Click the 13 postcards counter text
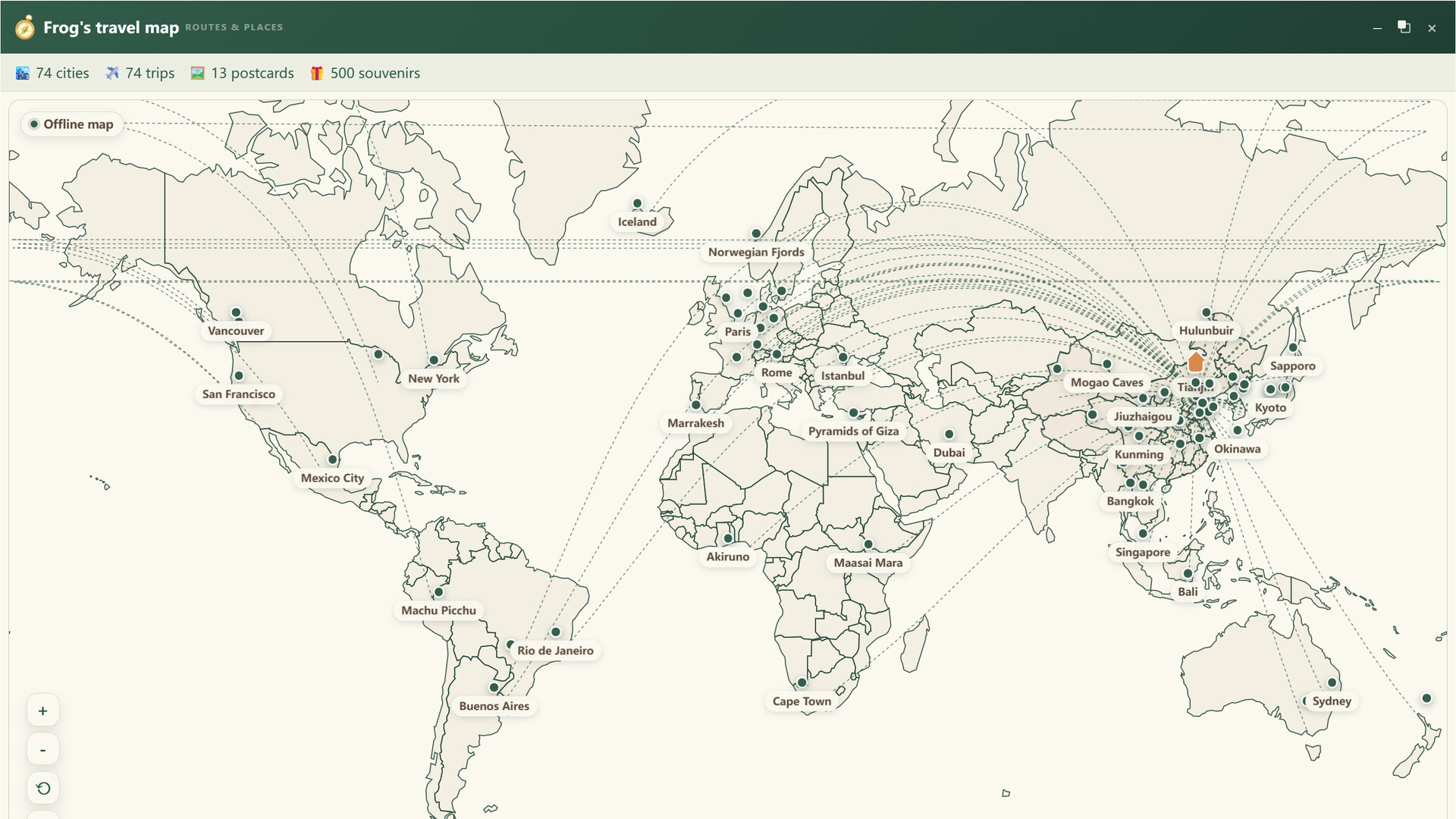The image size is (1456, 819). 253,74
